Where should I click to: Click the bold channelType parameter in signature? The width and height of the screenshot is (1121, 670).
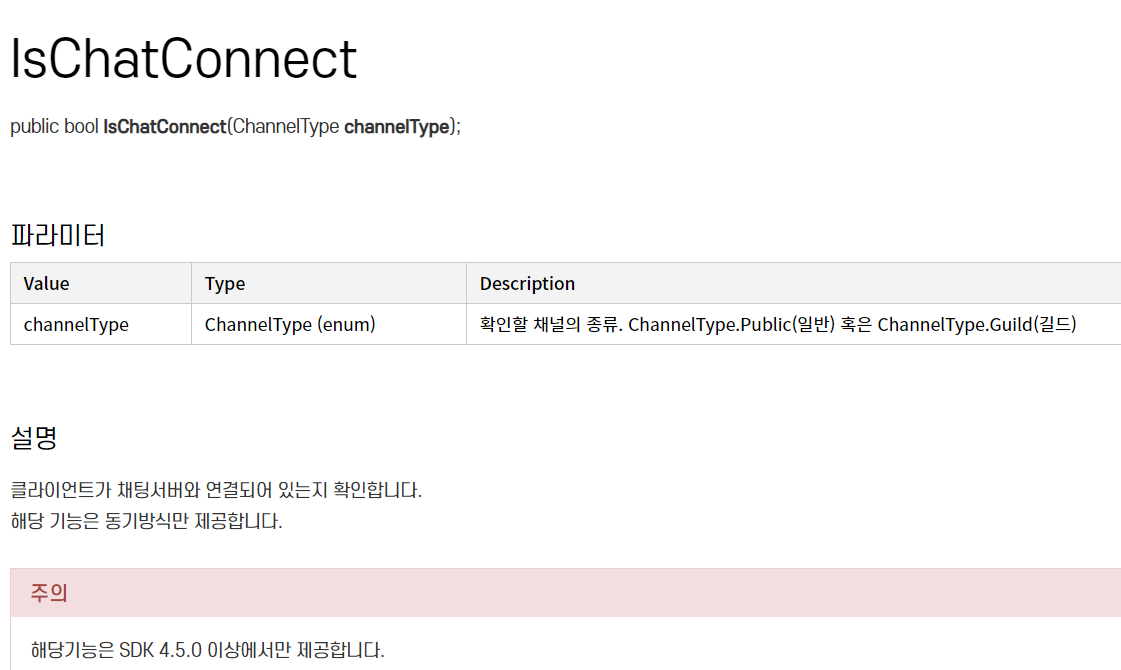pyautogui.click(x=397, y=127)
